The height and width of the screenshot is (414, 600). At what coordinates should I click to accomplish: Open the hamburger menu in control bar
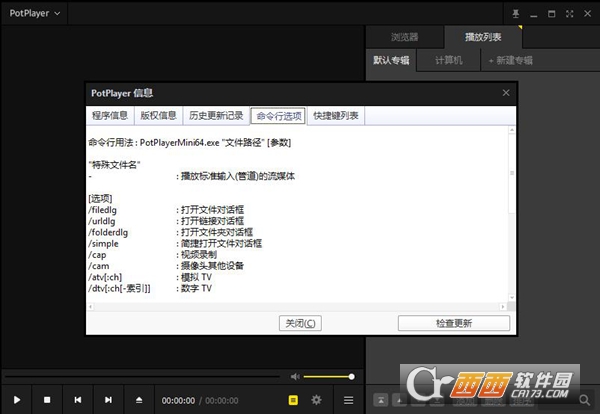pos(348,400)
